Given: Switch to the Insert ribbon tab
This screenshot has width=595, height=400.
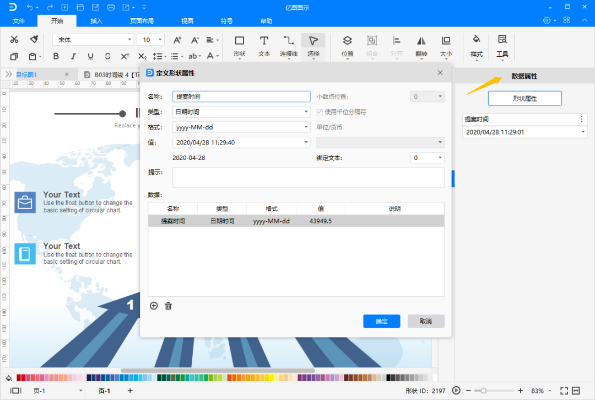Looking at the screenshot, I should tap(96, 21).
